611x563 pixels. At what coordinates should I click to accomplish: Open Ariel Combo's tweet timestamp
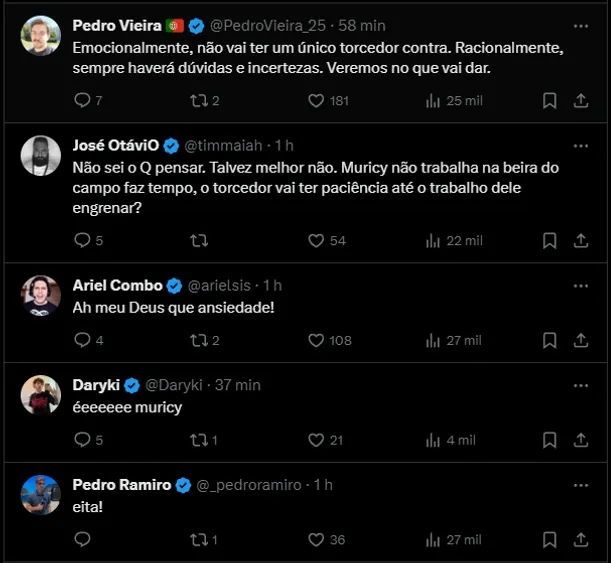[x=272, y=285]
